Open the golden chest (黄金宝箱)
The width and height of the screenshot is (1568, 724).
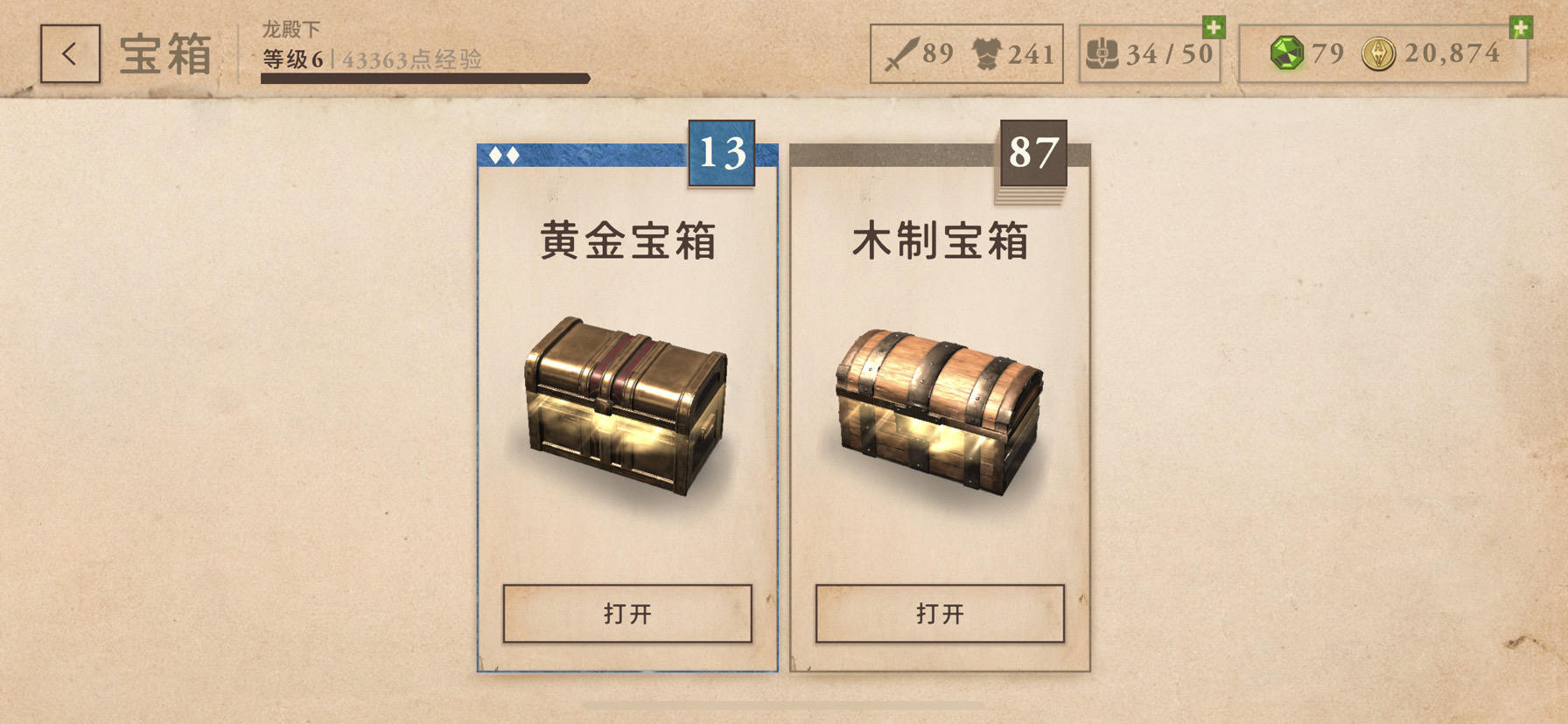[627, 614]
